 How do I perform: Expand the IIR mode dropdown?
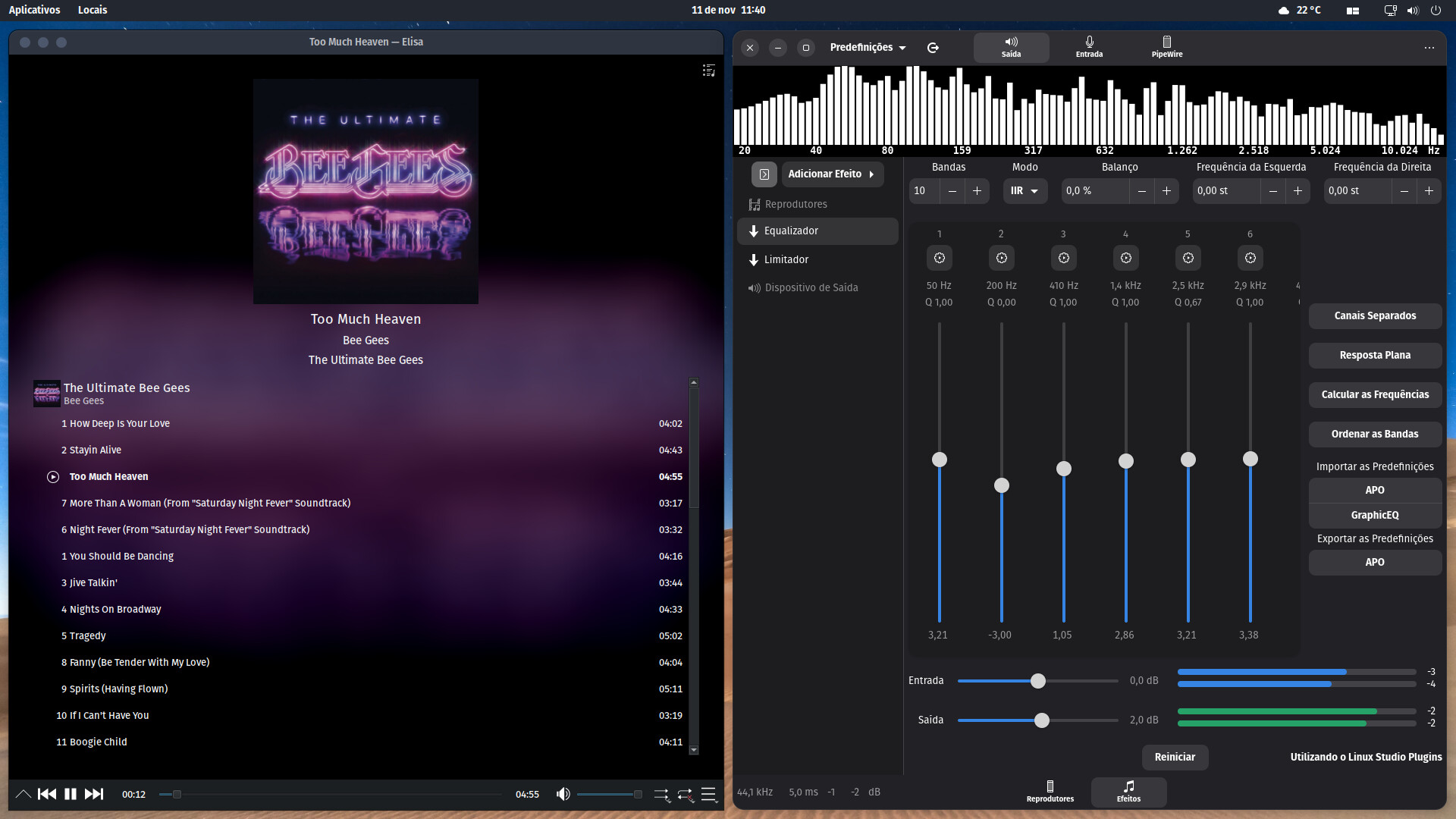tap(1025, 191)
